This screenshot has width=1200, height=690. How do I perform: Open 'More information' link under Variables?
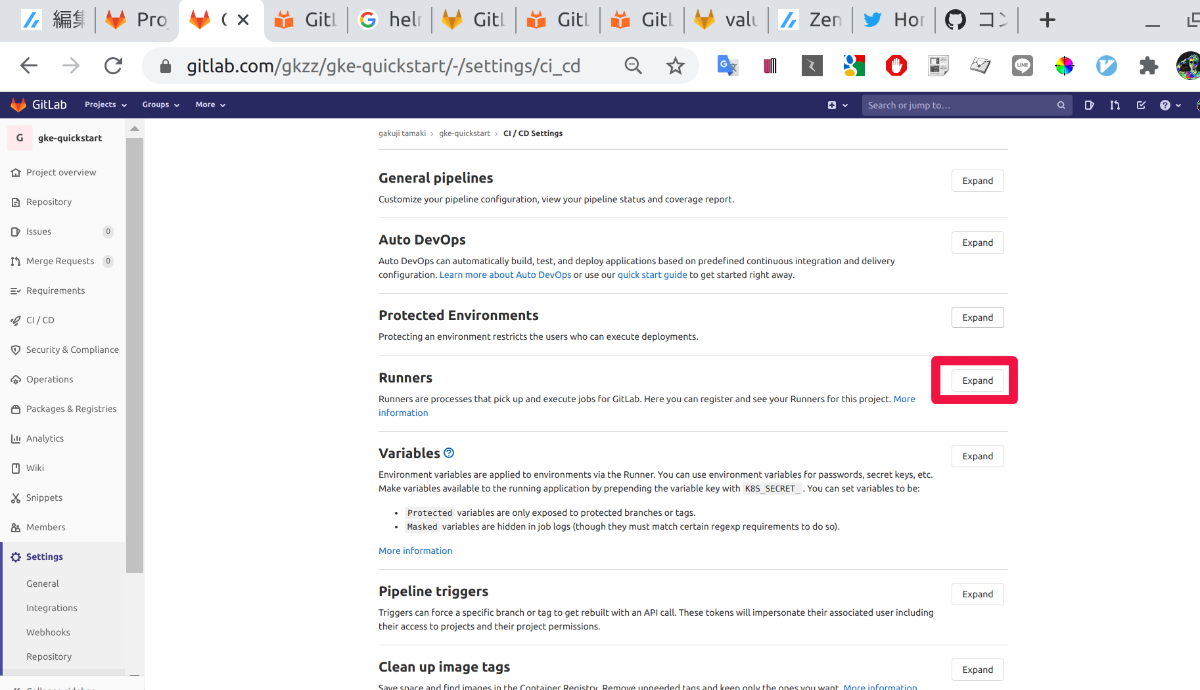point(415,551)
